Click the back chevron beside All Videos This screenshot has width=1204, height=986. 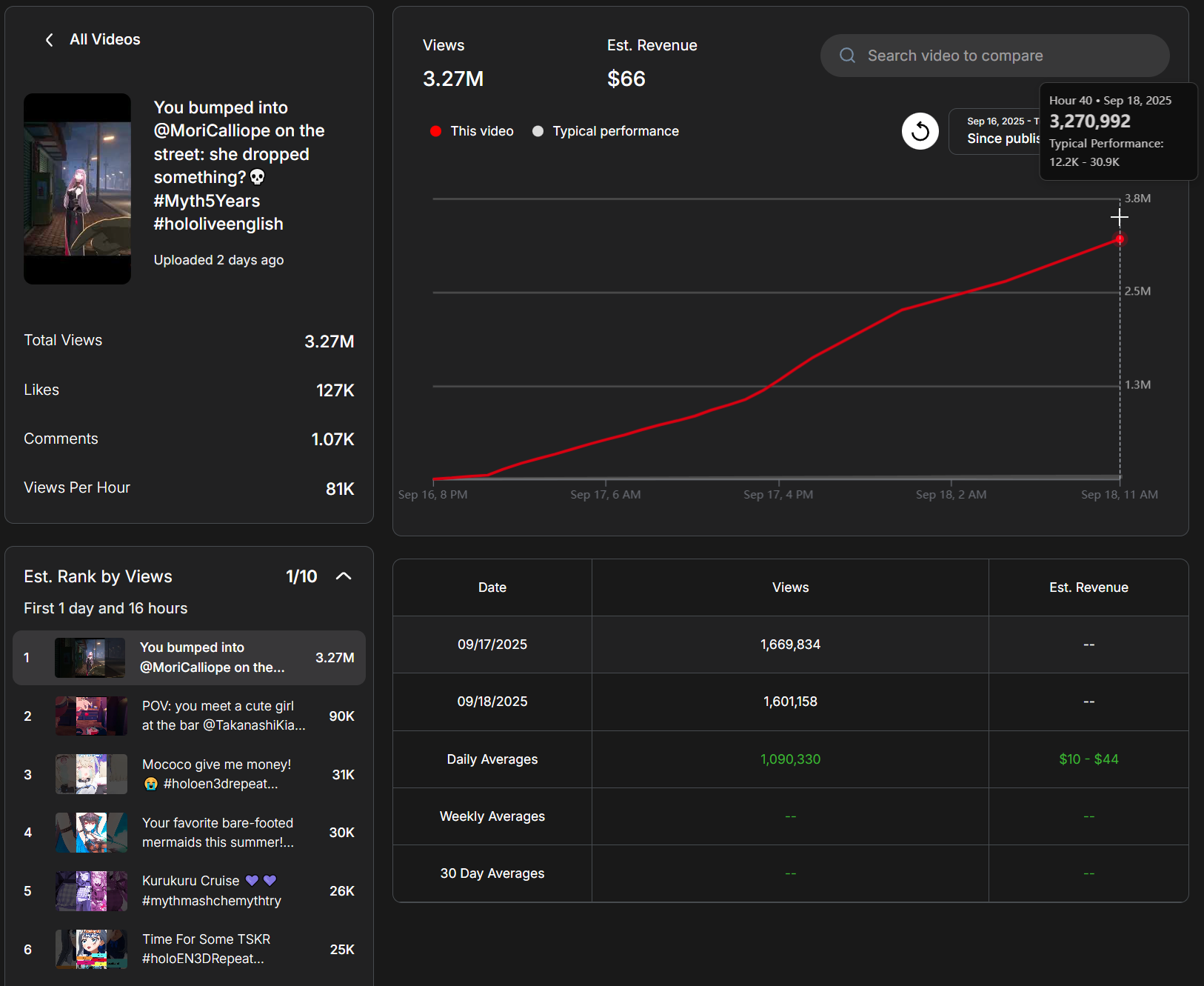click(x=50, y=40)
